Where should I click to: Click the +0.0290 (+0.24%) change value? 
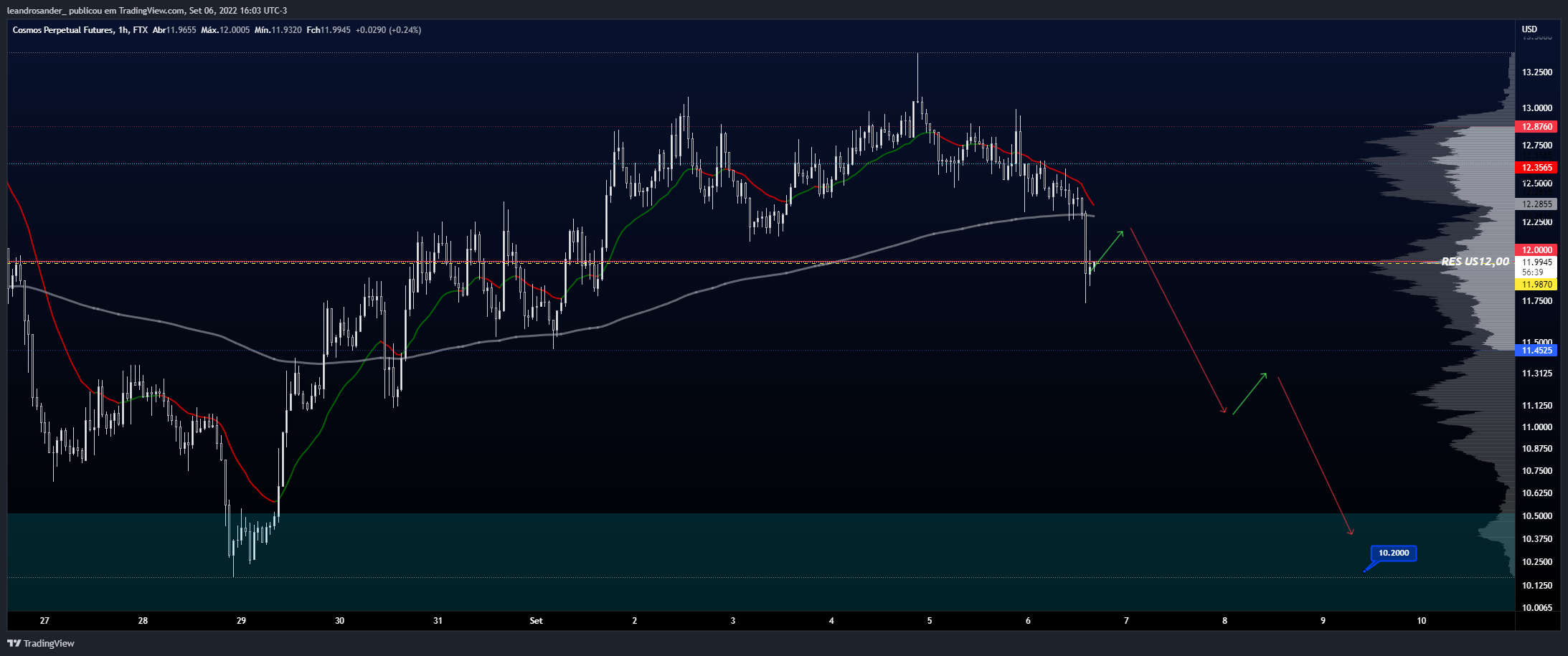point(388,30)
